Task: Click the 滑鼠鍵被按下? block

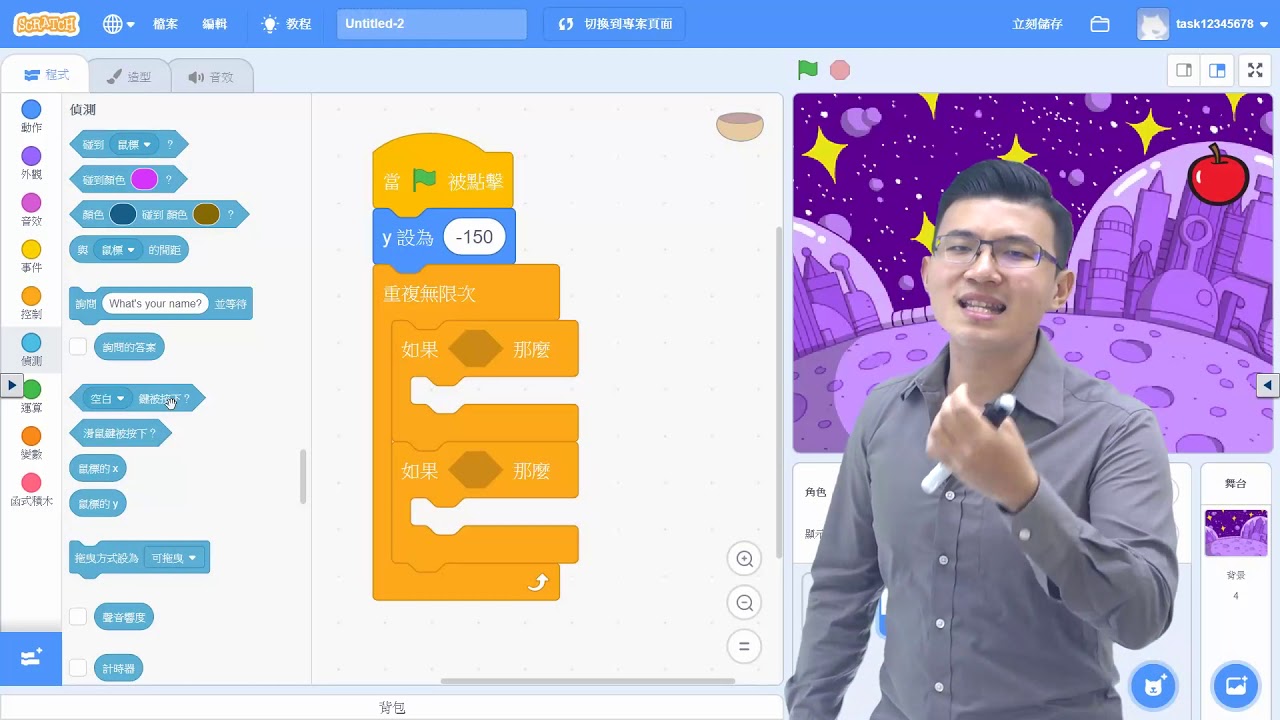Action: click(x=120, y=434)
